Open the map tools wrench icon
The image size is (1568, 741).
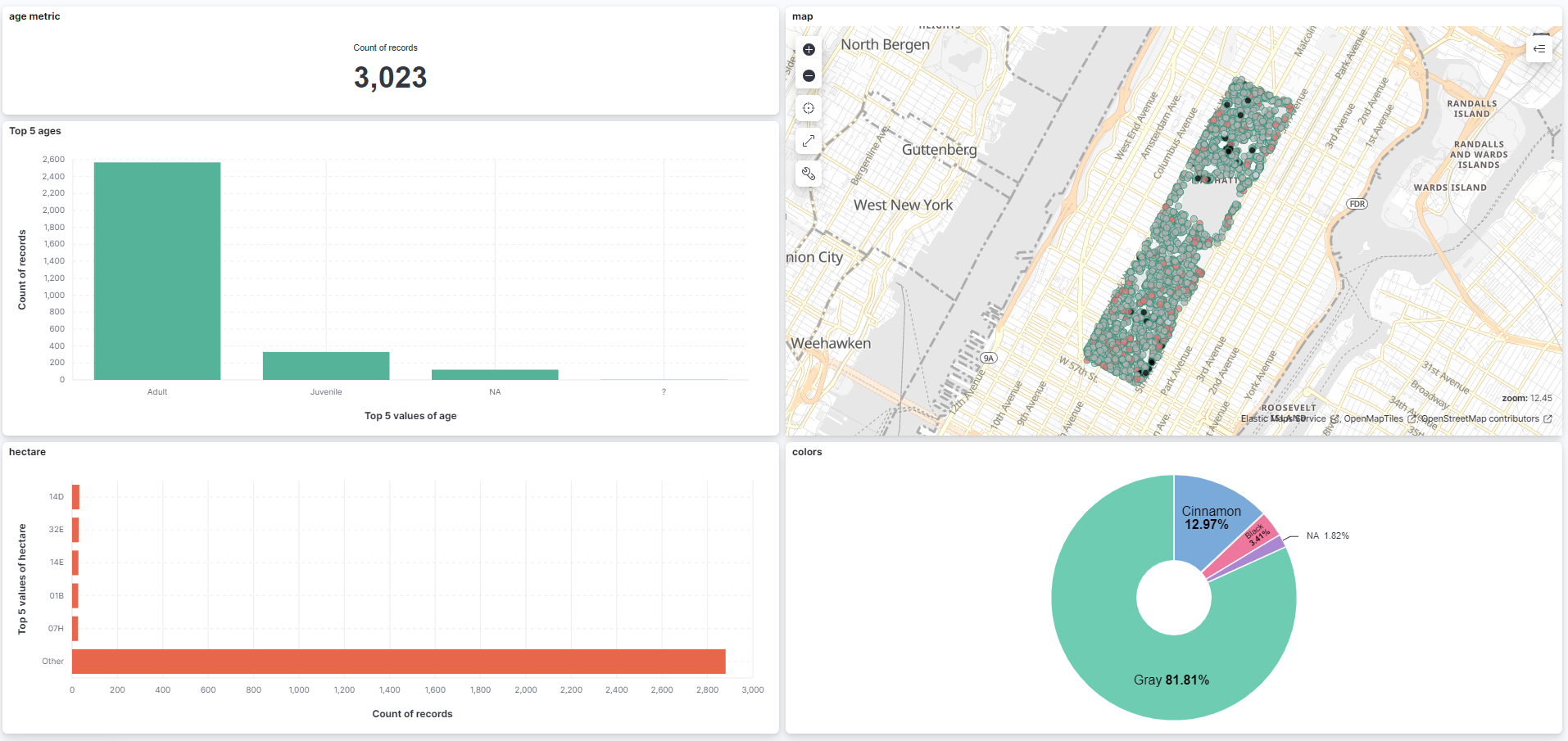(809, 173)
